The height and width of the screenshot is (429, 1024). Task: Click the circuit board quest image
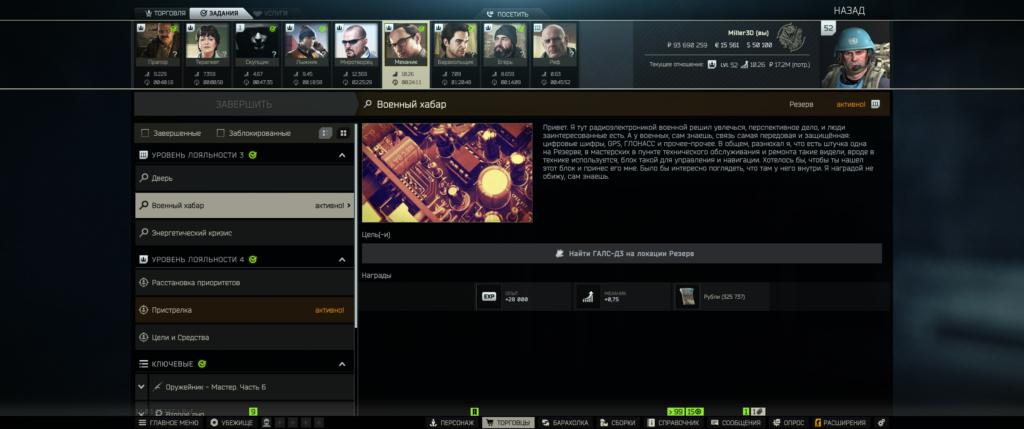click(447, 173)
